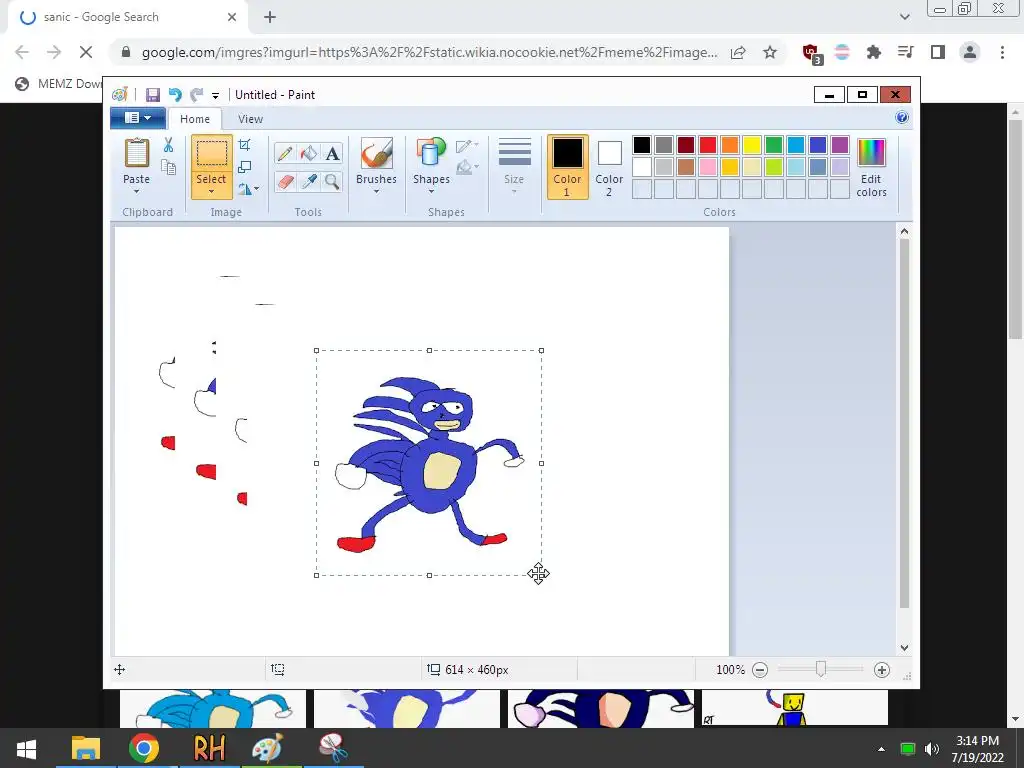Expand the Select dropdown arrow

point(211,191)
